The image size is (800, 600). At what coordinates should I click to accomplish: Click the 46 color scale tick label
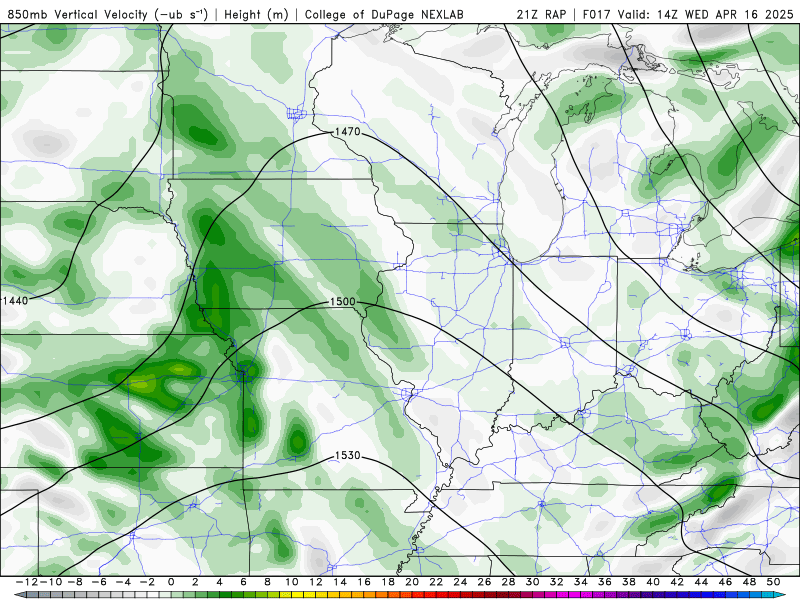point(725,582)
